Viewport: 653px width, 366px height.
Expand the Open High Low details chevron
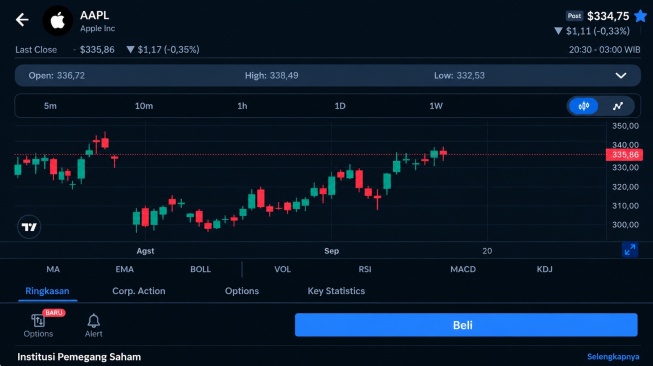coord(621,76)
